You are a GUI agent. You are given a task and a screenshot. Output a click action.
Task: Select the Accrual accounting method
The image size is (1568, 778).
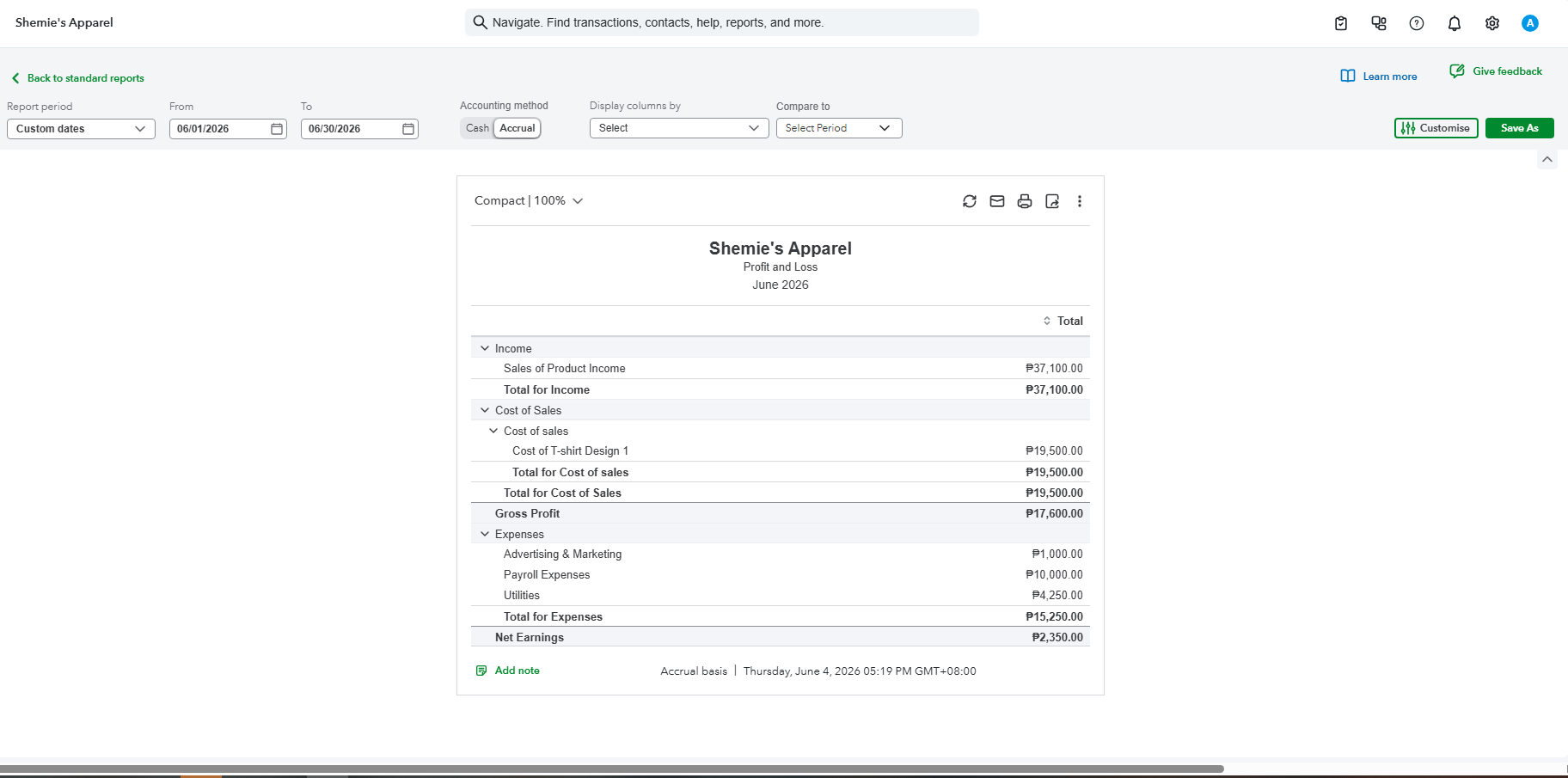tap(518, 128)
